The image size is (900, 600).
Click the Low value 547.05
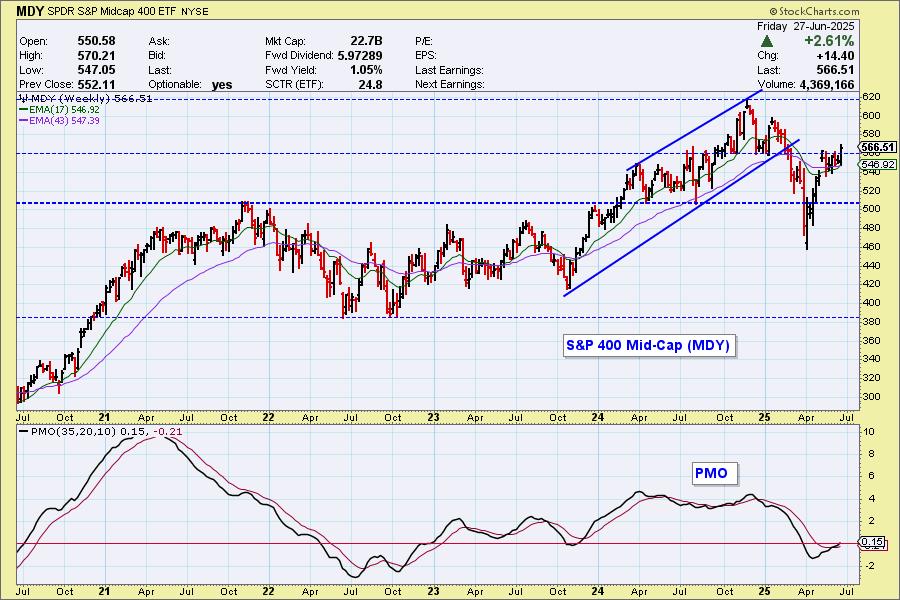click(96, 70)
